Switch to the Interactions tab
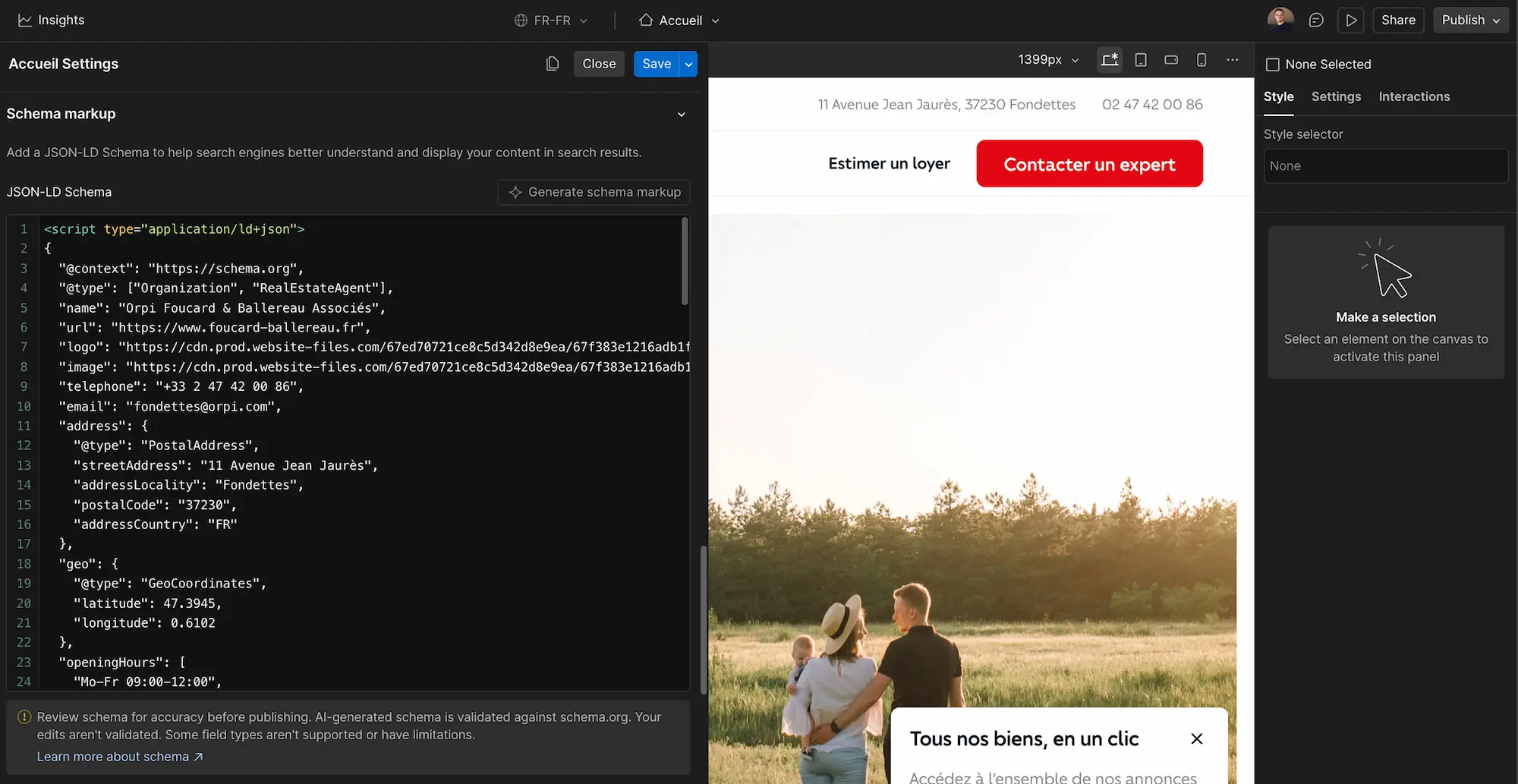This screenshot has width=1518, height=784. tap(1414, 96)
